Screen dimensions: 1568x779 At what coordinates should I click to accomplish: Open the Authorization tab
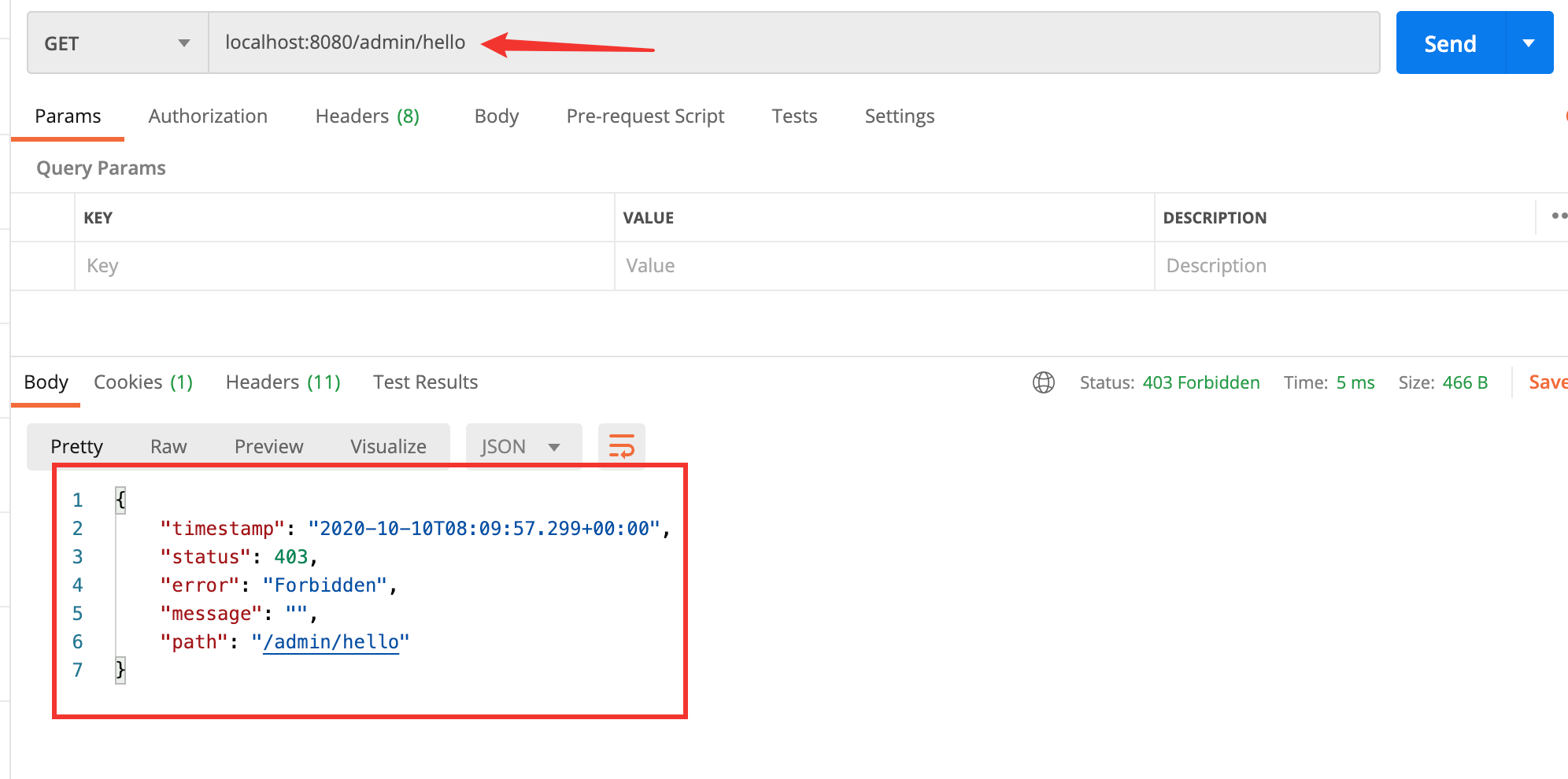208,116
